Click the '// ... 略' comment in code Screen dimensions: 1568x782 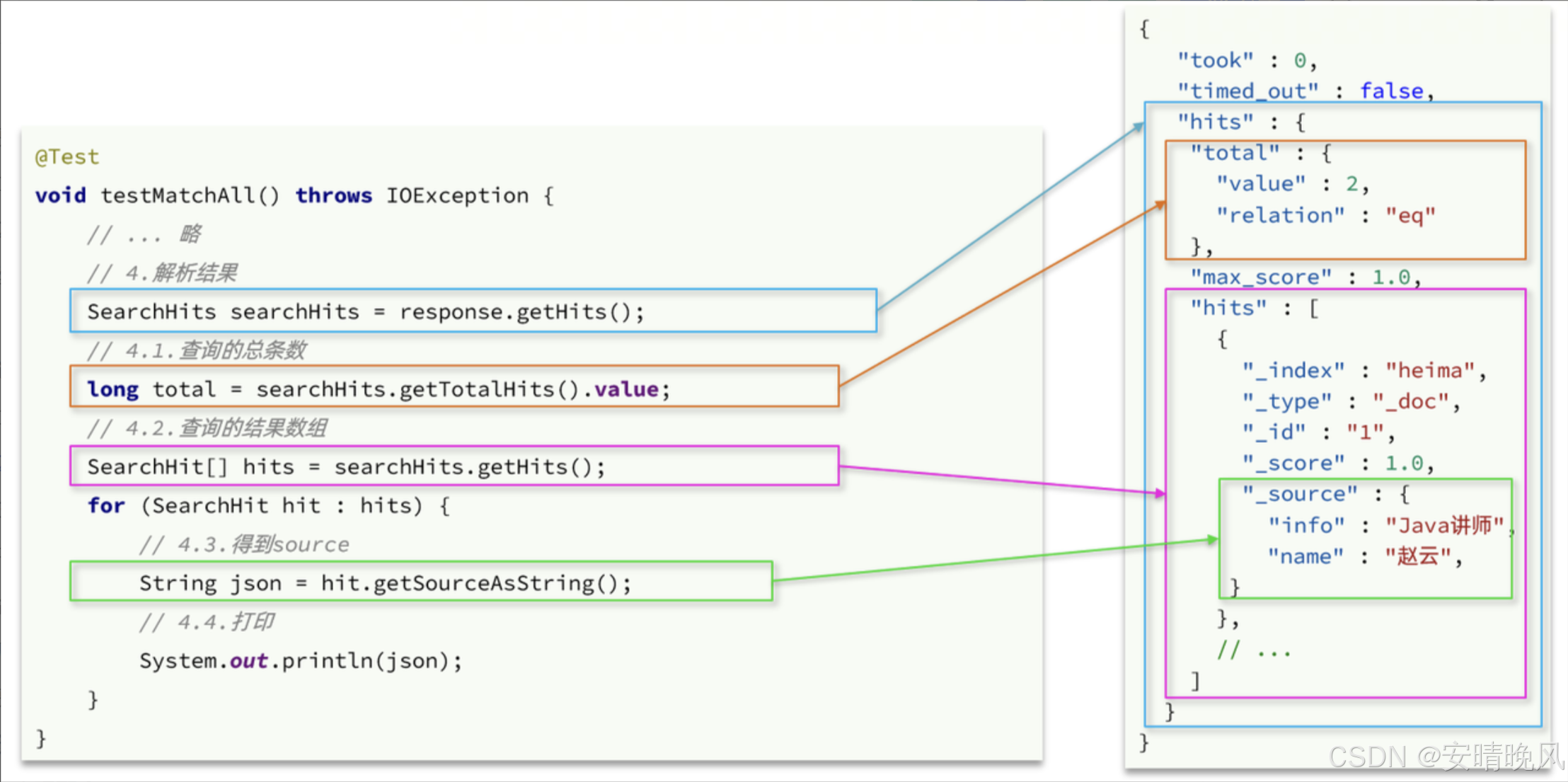click(144, 234)
